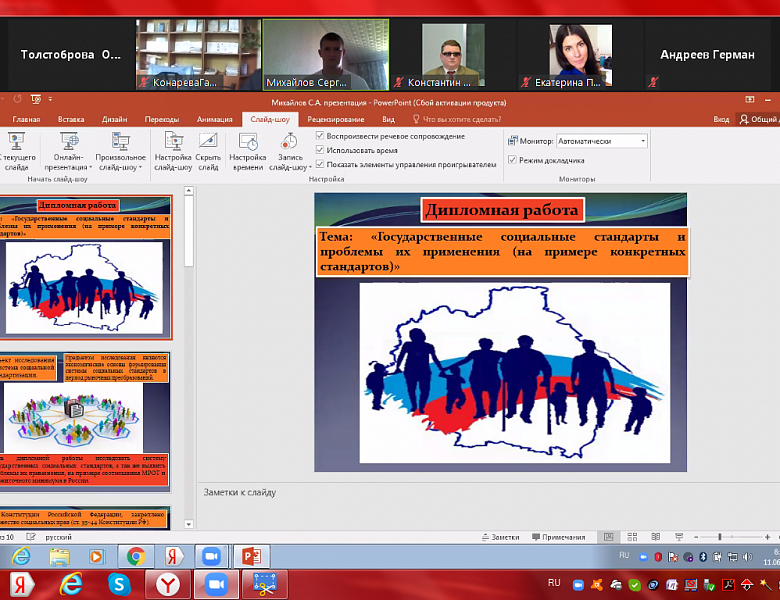Select Михайлов Серг participant video in Zoom
Image resolution: width=780 pixels, height=600 pixels.
[x=325, y=55]
